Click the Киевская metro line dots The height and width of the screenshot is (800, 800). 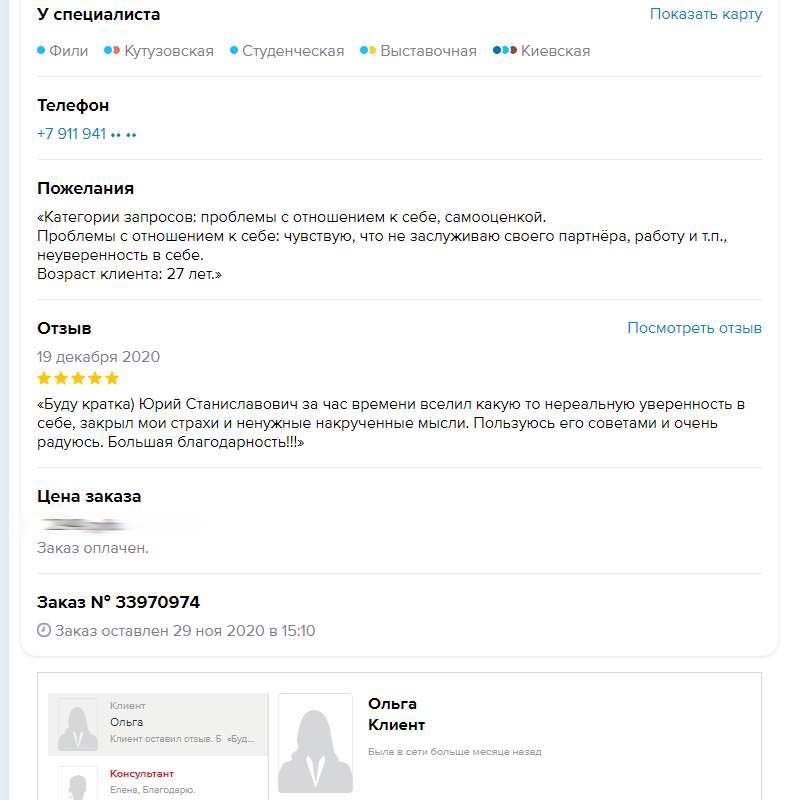(x=505, y=51)
